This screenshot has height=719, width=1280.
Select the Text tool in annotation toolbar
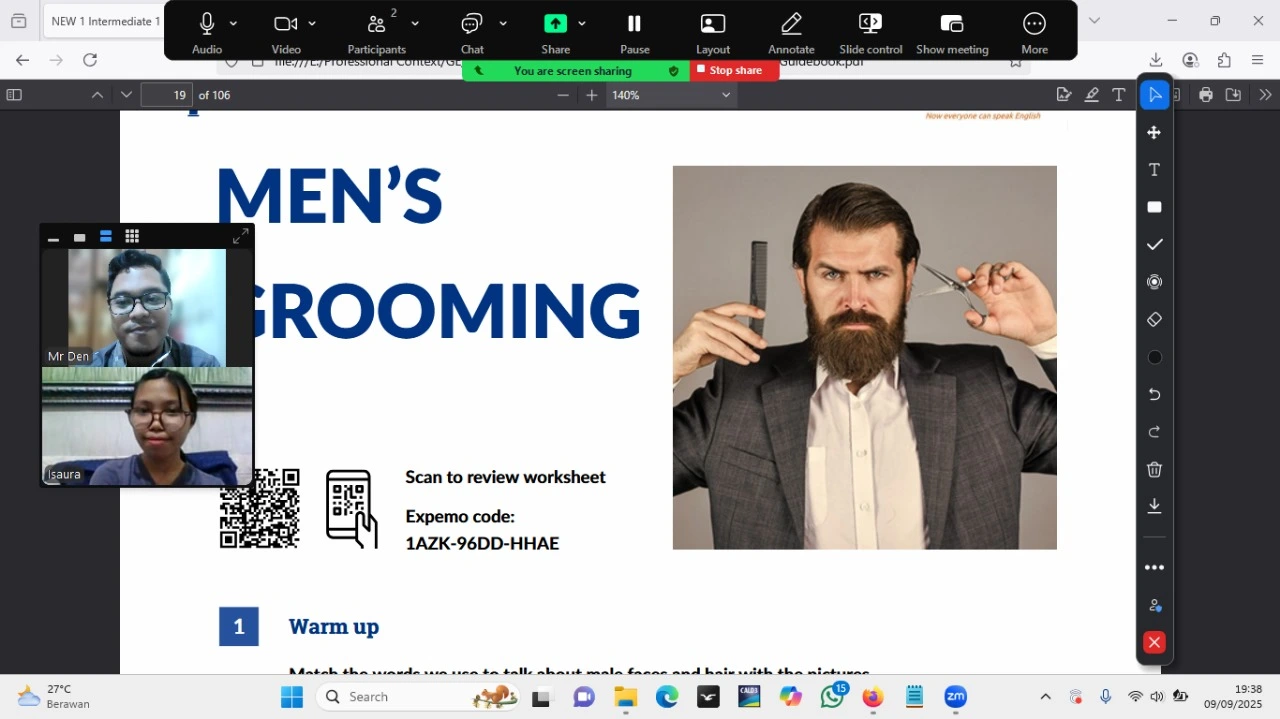click(1154, 170)
